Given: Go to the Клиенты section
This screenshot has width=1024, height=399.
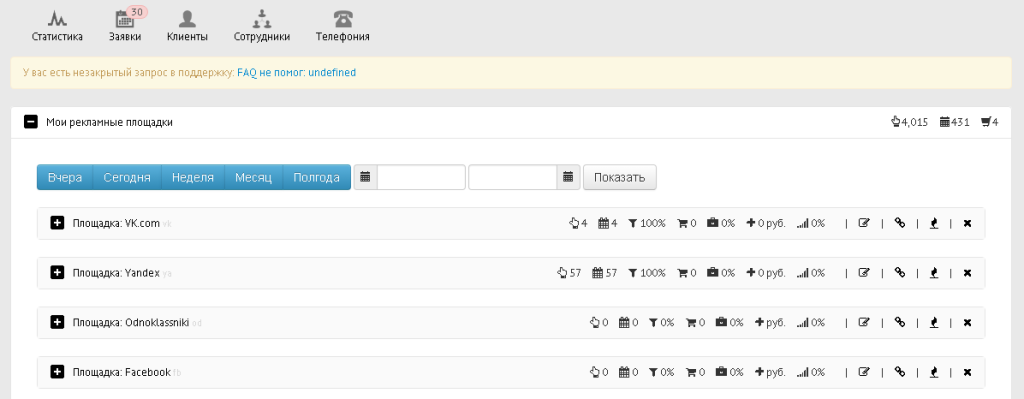Looking at the screenshot, I should [187, 18].
